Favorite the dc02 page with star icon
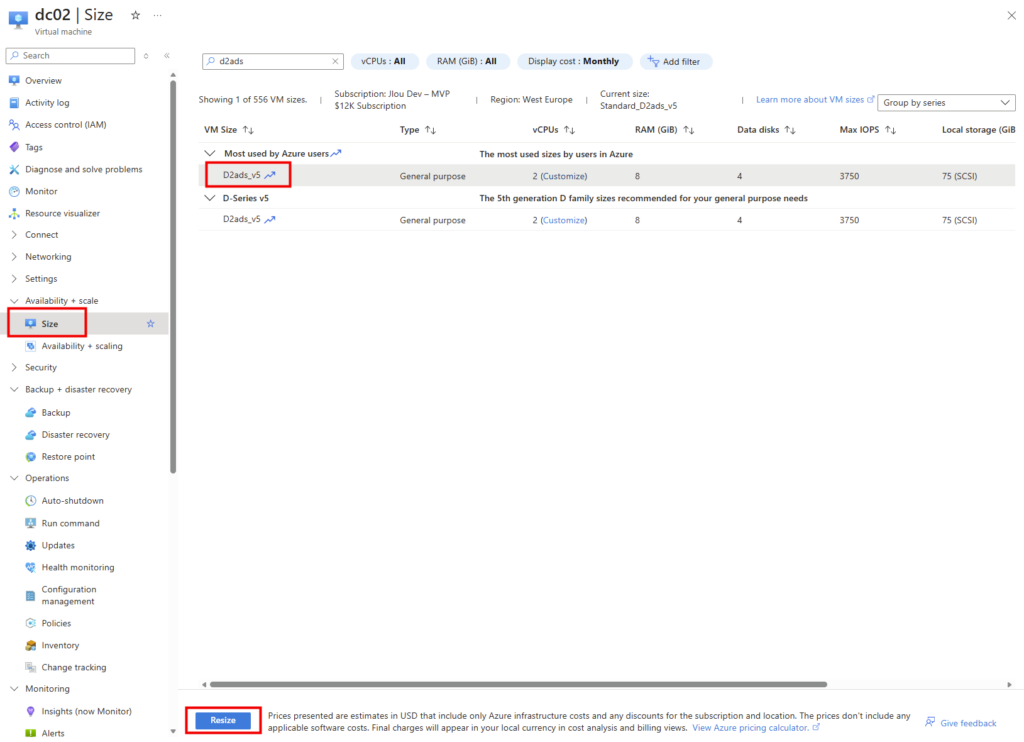The height and width of the screenshot is (742, 1024). (x=135, y=15)
